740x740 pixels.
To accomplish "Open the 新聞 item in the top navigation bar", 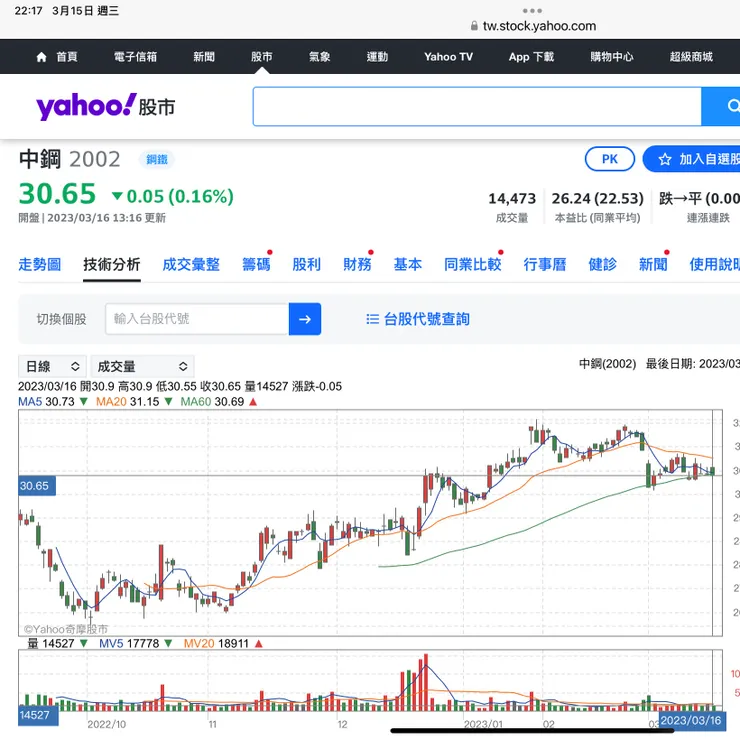I will click(204, 57).
